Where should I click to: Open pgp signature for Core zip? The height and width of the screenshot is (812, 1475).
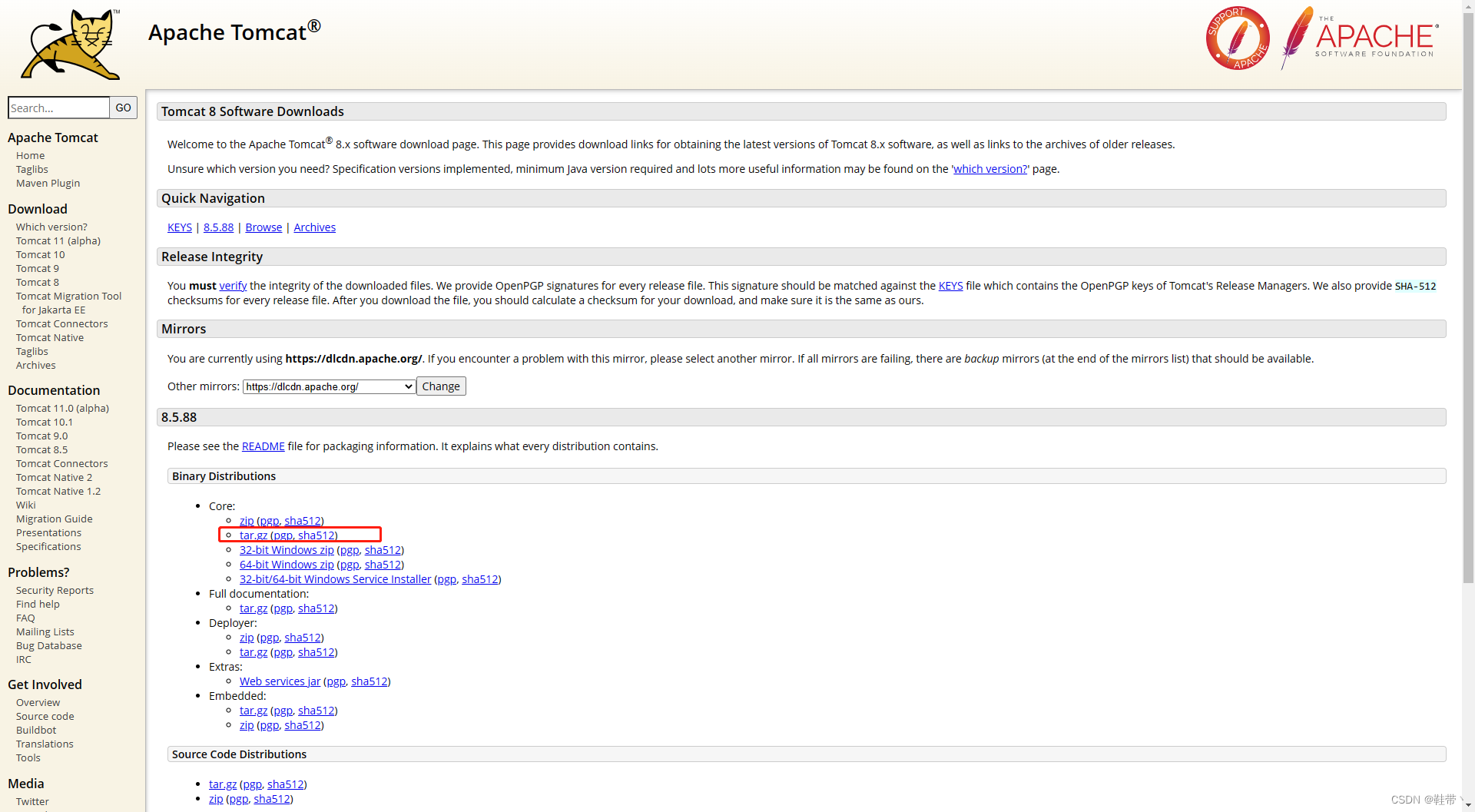pyautogui.click(x=269, y=521)
